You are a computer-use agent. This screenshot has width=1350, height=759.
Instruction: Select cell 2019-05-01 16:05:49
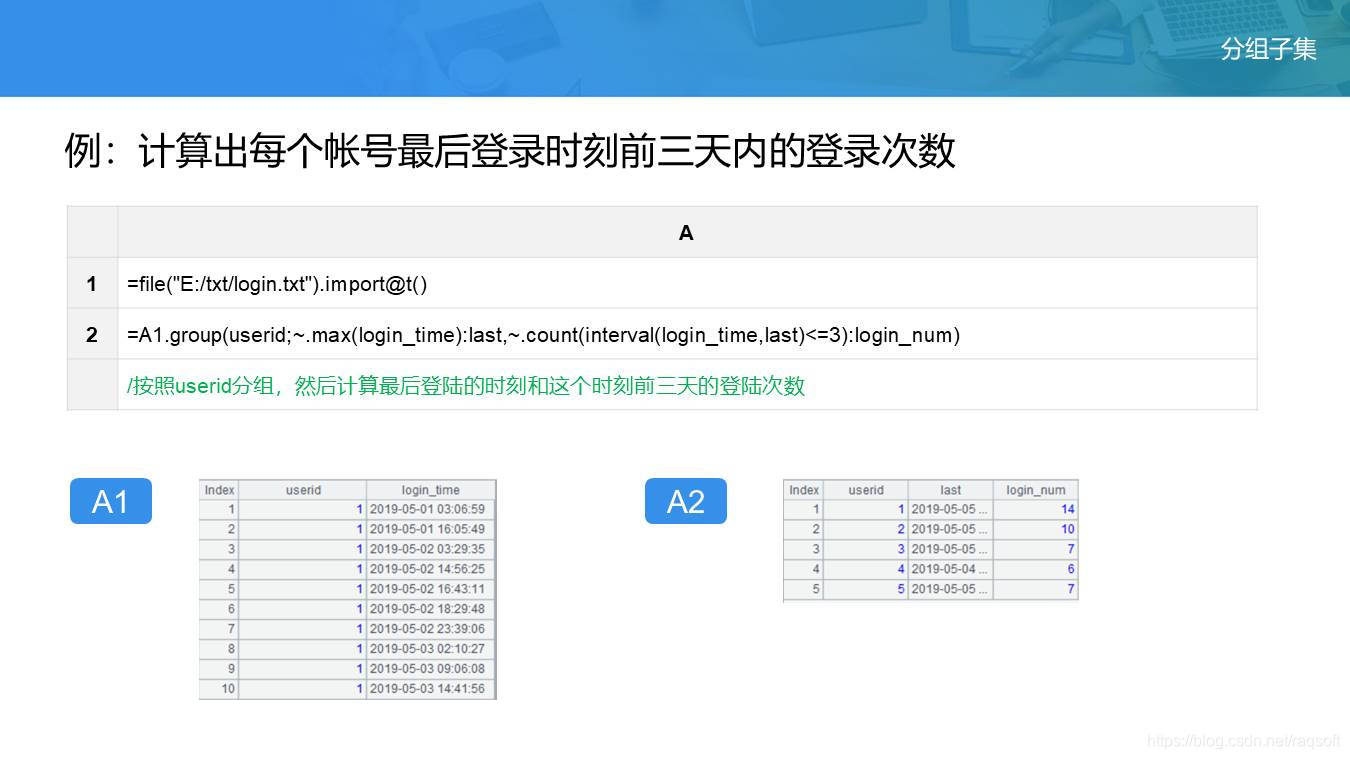431,529
